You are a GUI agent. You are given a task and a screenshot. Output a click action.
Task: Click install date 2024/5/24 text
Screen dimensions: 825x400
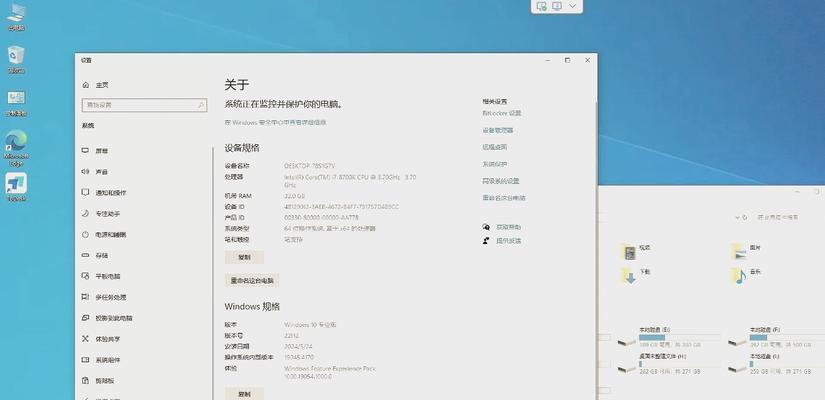coord(298,346)
